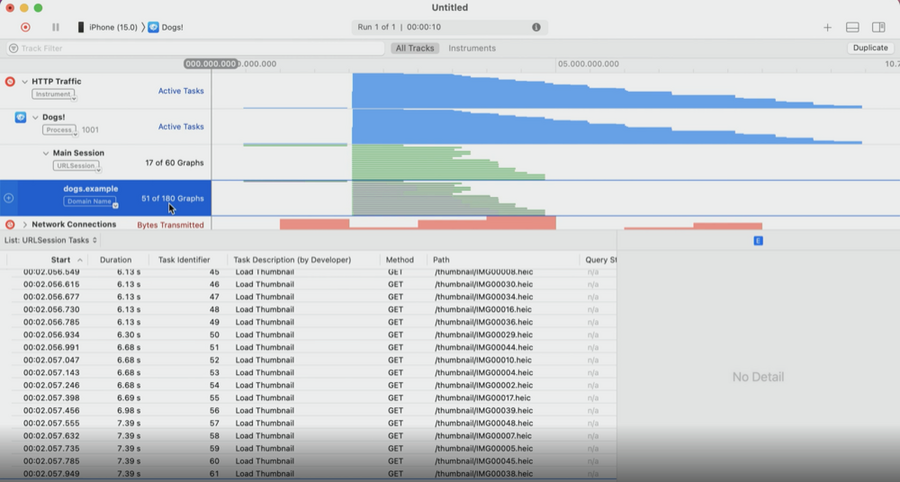Click the 6.30 s duration cell
Screen dimensions: 900x482
click(x=129, y=335)
